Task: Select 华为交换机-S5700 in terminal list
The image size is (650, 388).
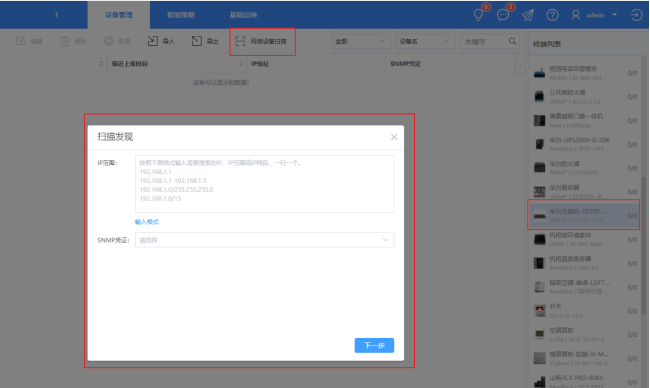Action: coord(584,216)
